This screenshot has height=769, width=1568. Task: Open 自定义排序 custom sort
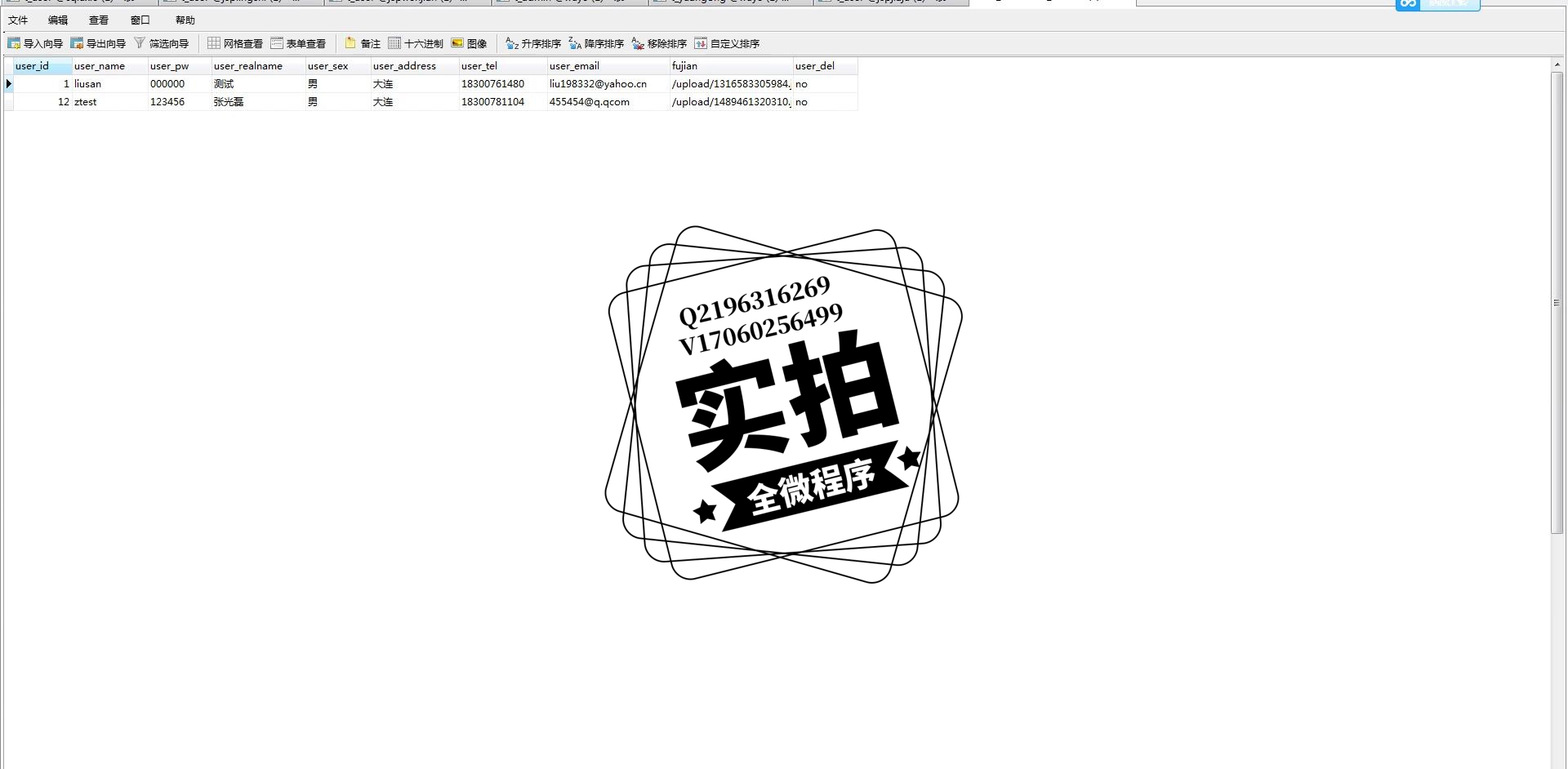(x=727, y=43)
